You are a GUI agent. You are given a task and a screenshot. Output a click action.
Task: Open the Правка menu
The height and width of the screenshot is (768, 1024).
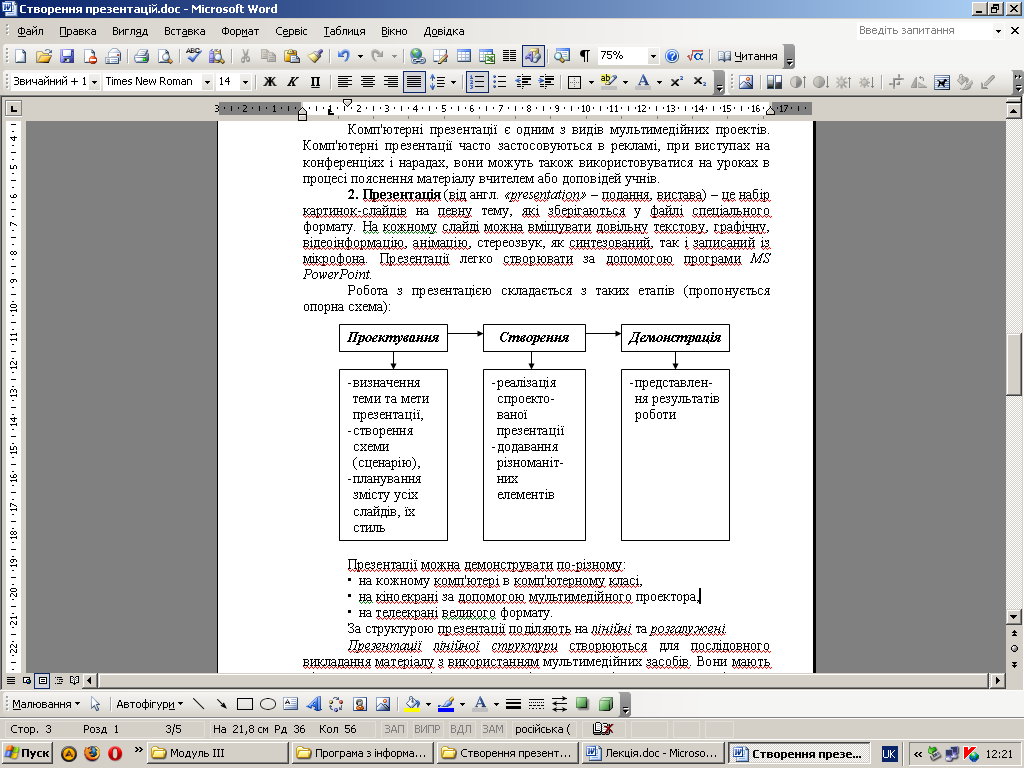pos(78,31)
